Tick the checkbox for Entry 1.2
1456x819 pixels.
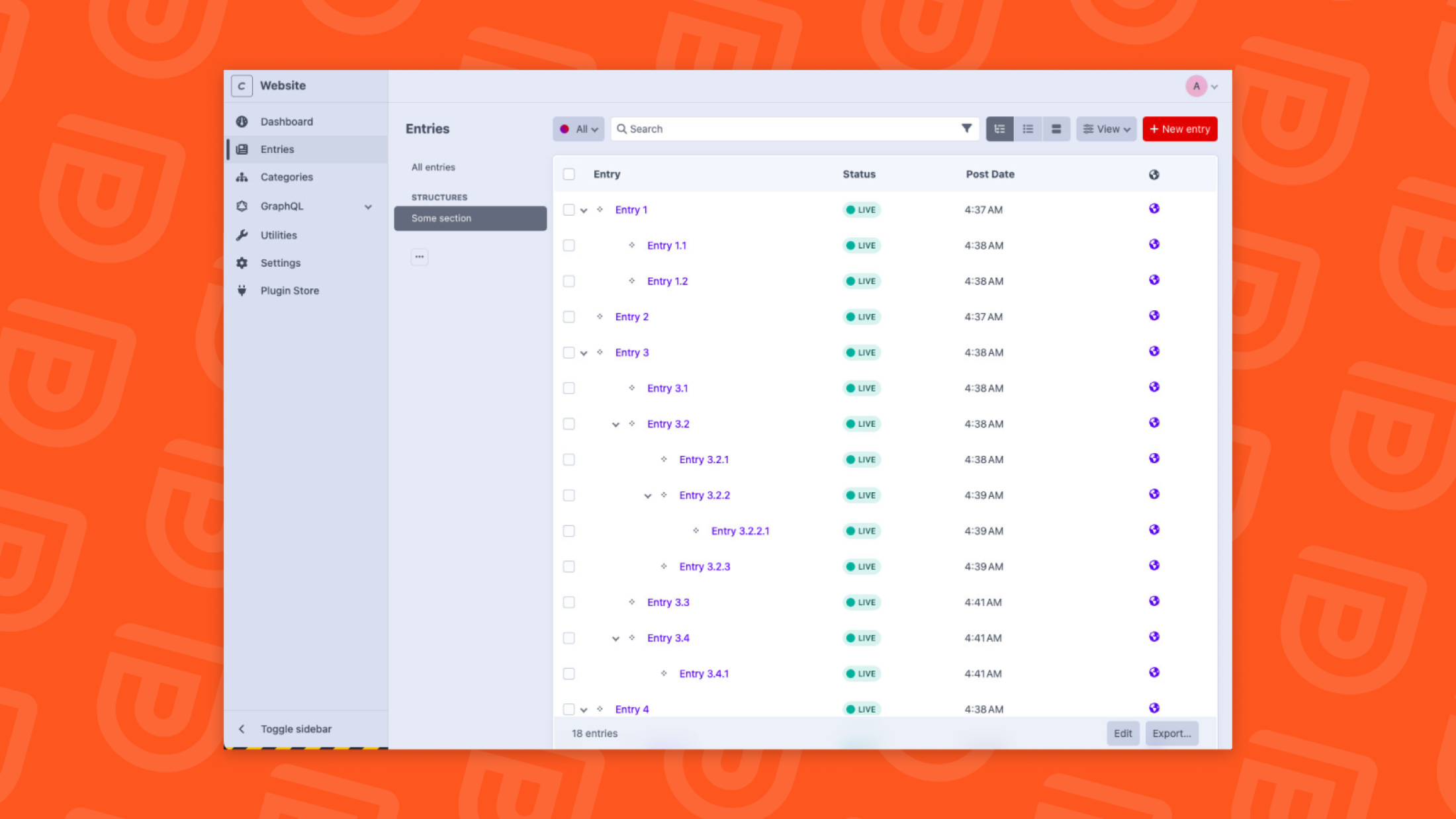coord(569,281)
